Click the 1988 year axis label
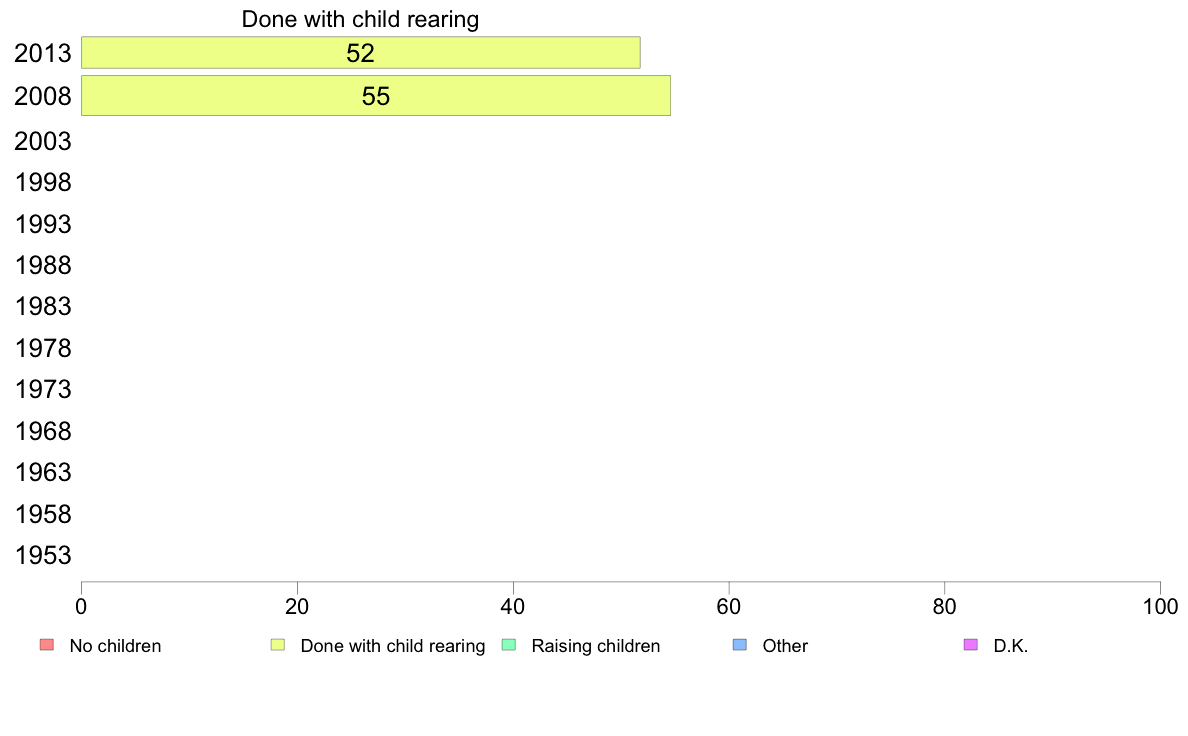This screenshot has height=736, width=1188. click(43, 265)
